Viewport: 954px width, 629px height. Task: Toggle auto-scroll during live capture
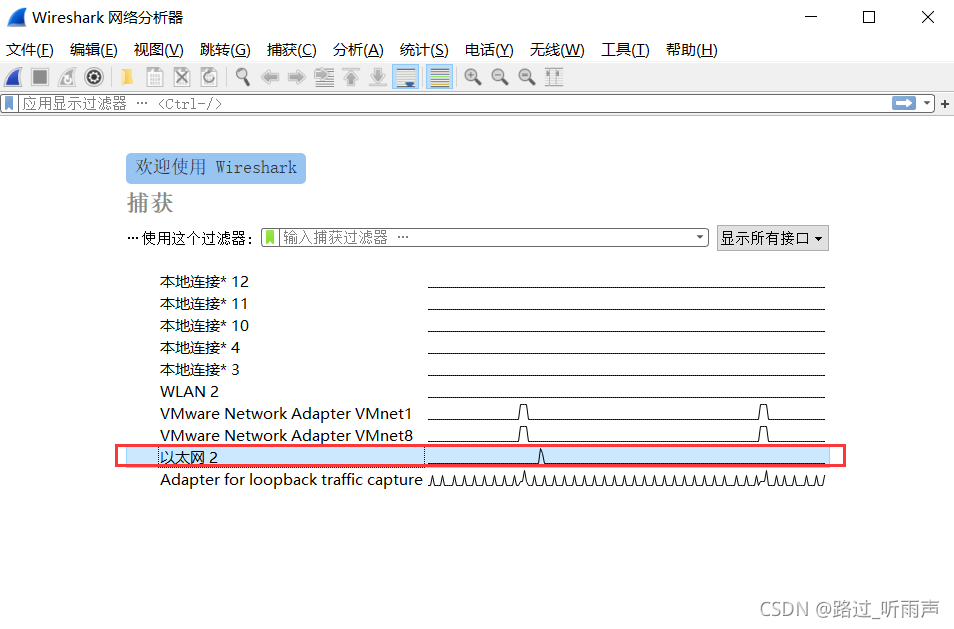(x=405, y=77)
